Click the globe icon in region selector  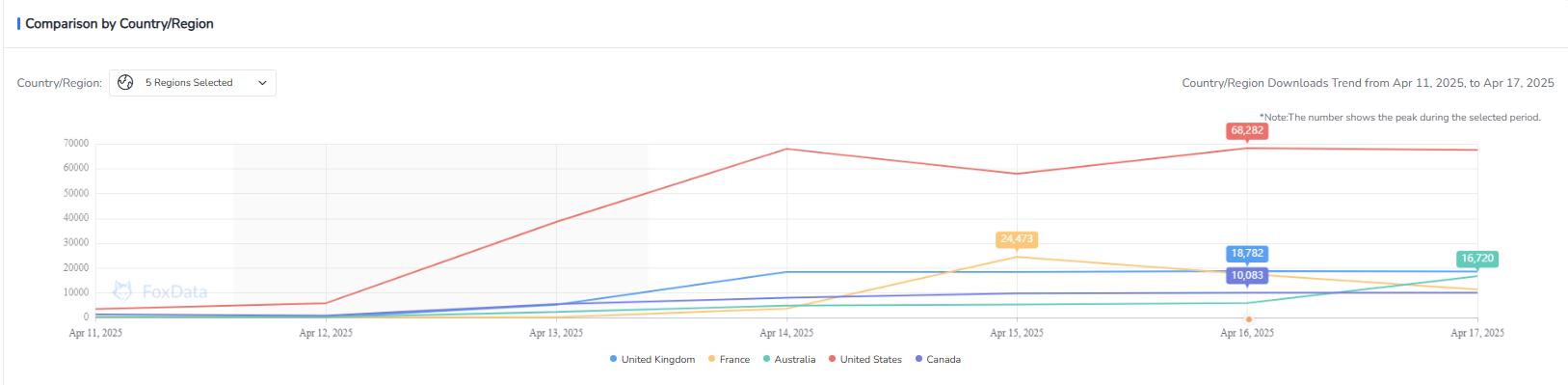click(125, 83)
